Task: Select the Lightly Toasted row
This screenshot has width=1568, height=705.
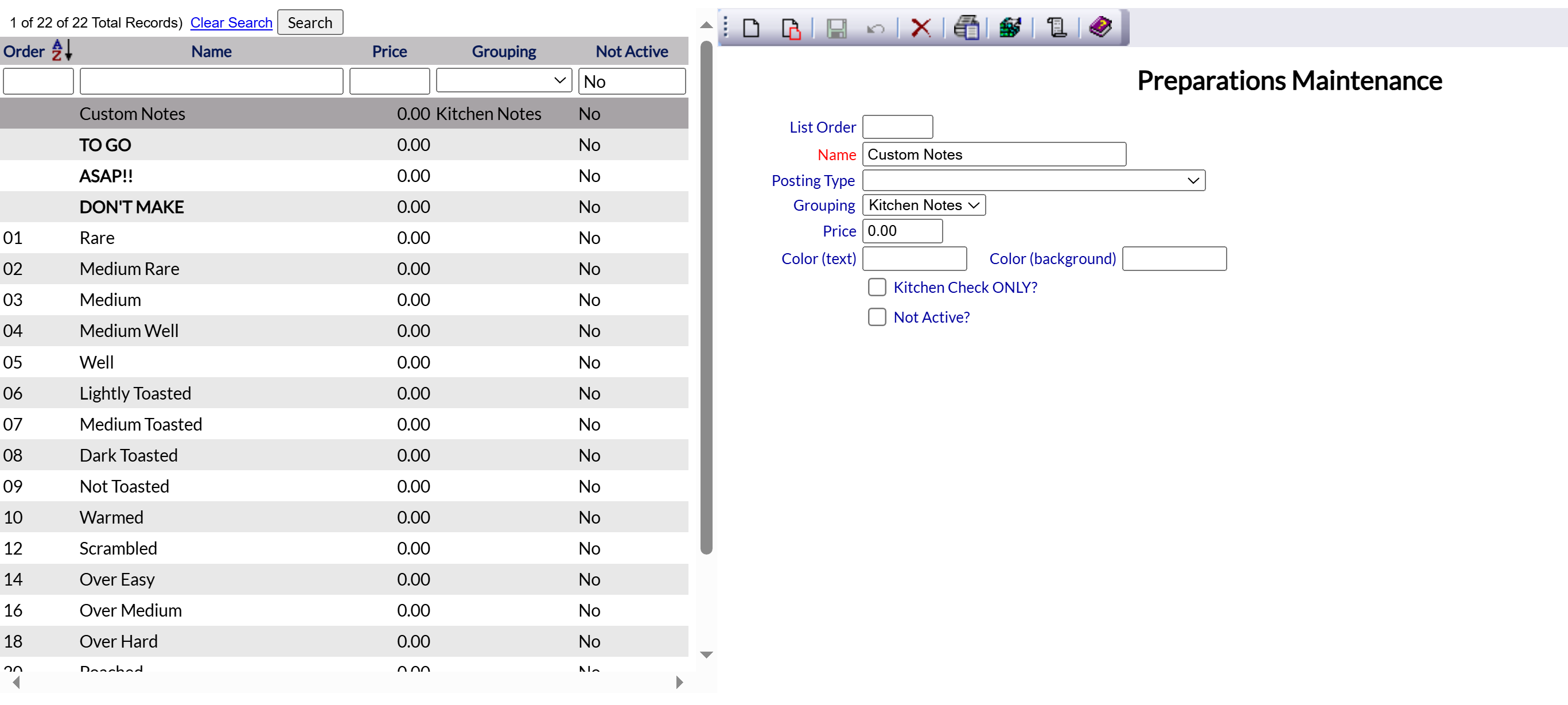Action: click(x=344, y=393)
